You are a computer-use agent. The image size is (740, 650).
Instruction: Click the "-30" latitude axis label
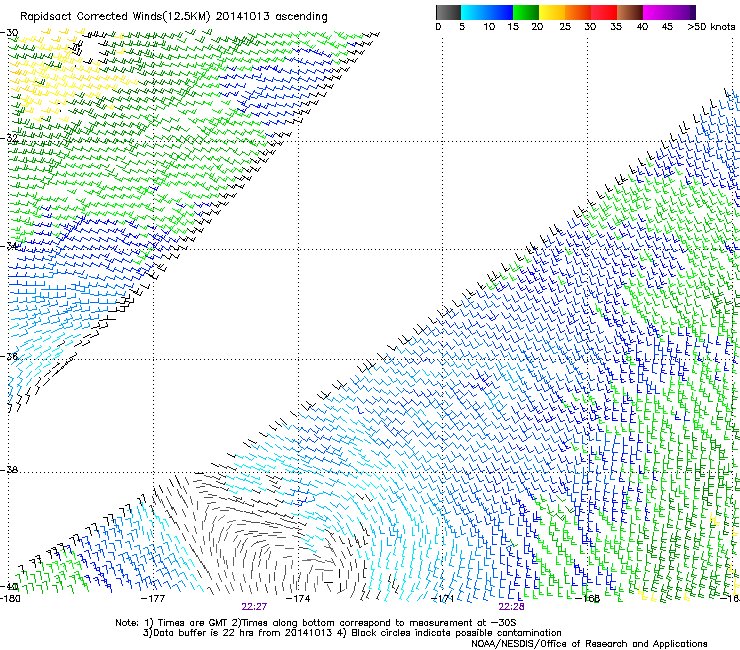pyautogui.click(x=9, y=33)
